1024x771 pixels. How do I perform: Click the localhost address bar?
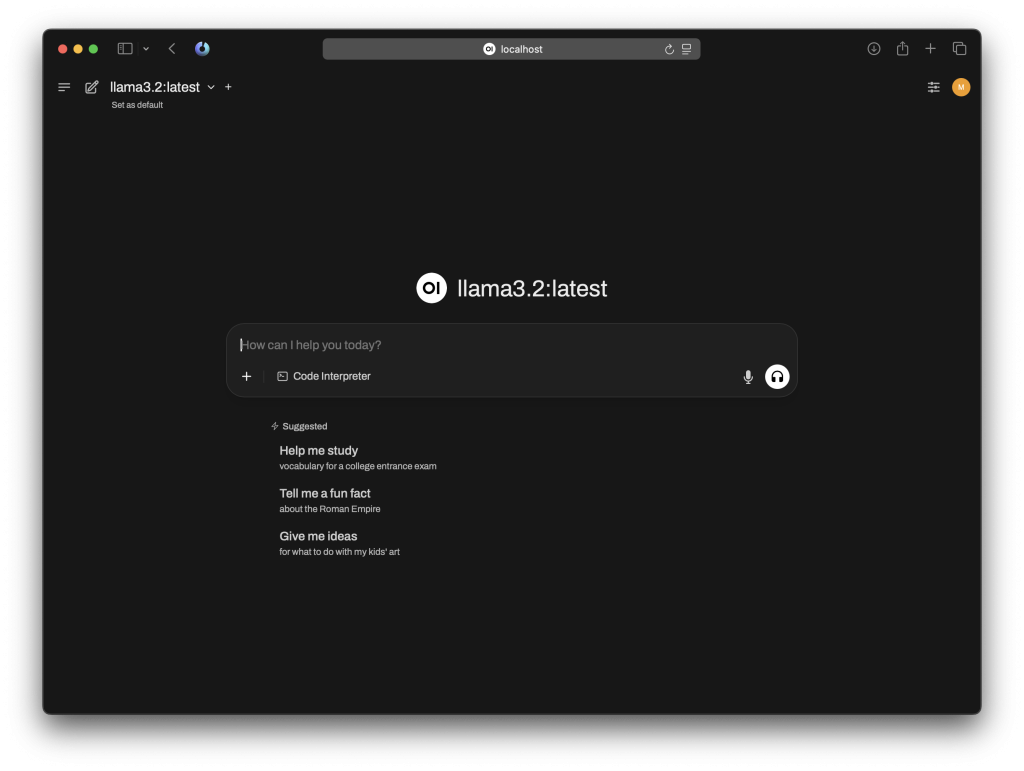(511, 49)
